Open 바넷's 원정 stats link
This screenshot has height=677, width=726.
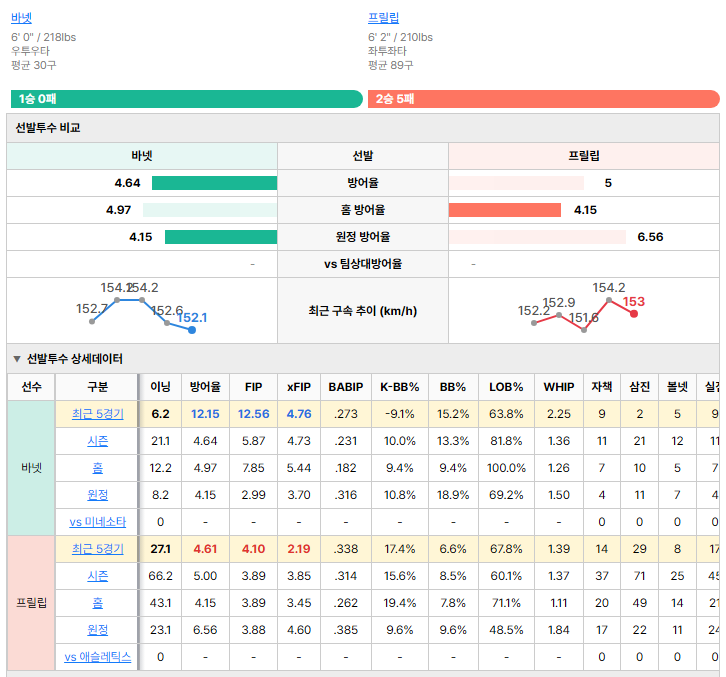point(98,495)
